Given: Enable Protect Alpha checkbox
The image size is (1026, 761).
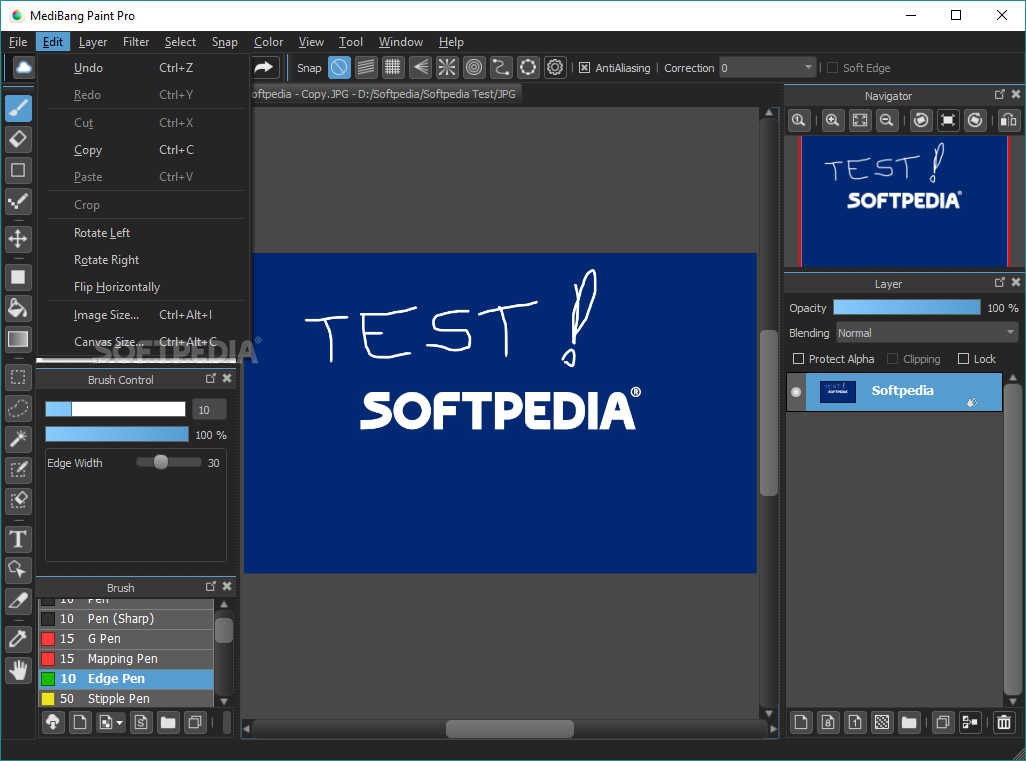Looking at the screenshot, I should pos(798,359).
